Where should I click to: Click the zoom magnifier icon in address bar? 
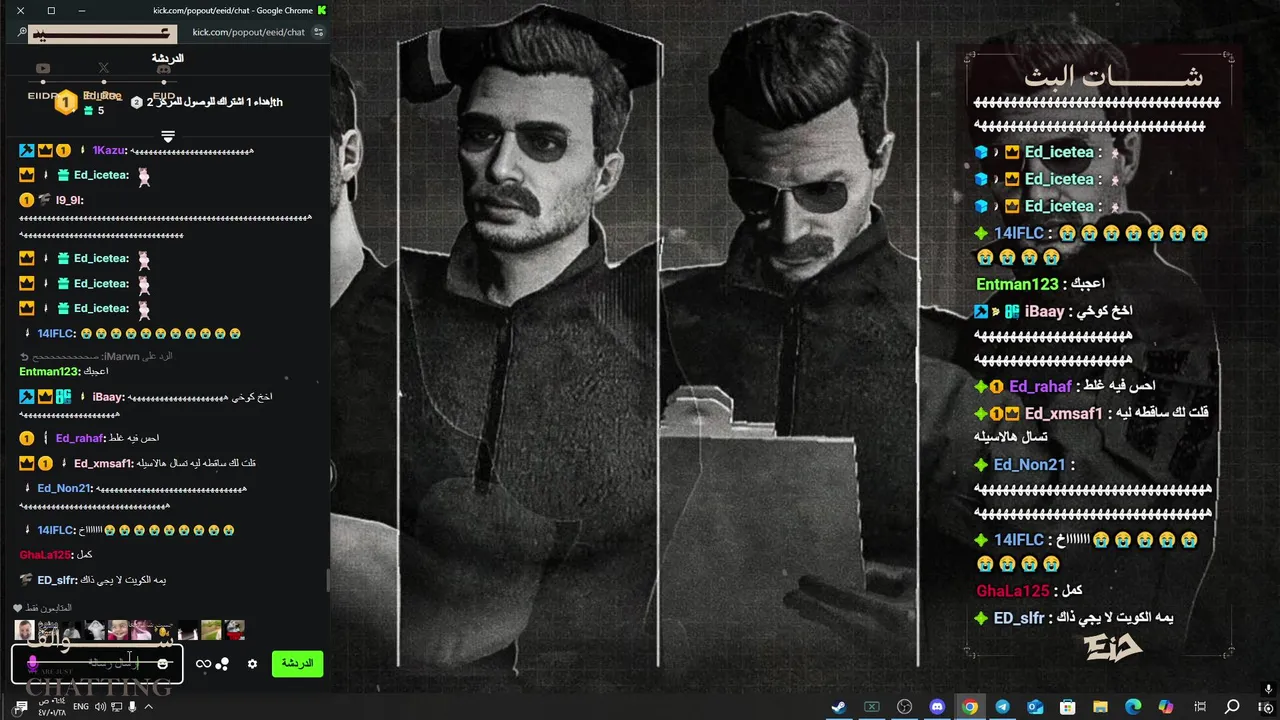click(22, 32)
